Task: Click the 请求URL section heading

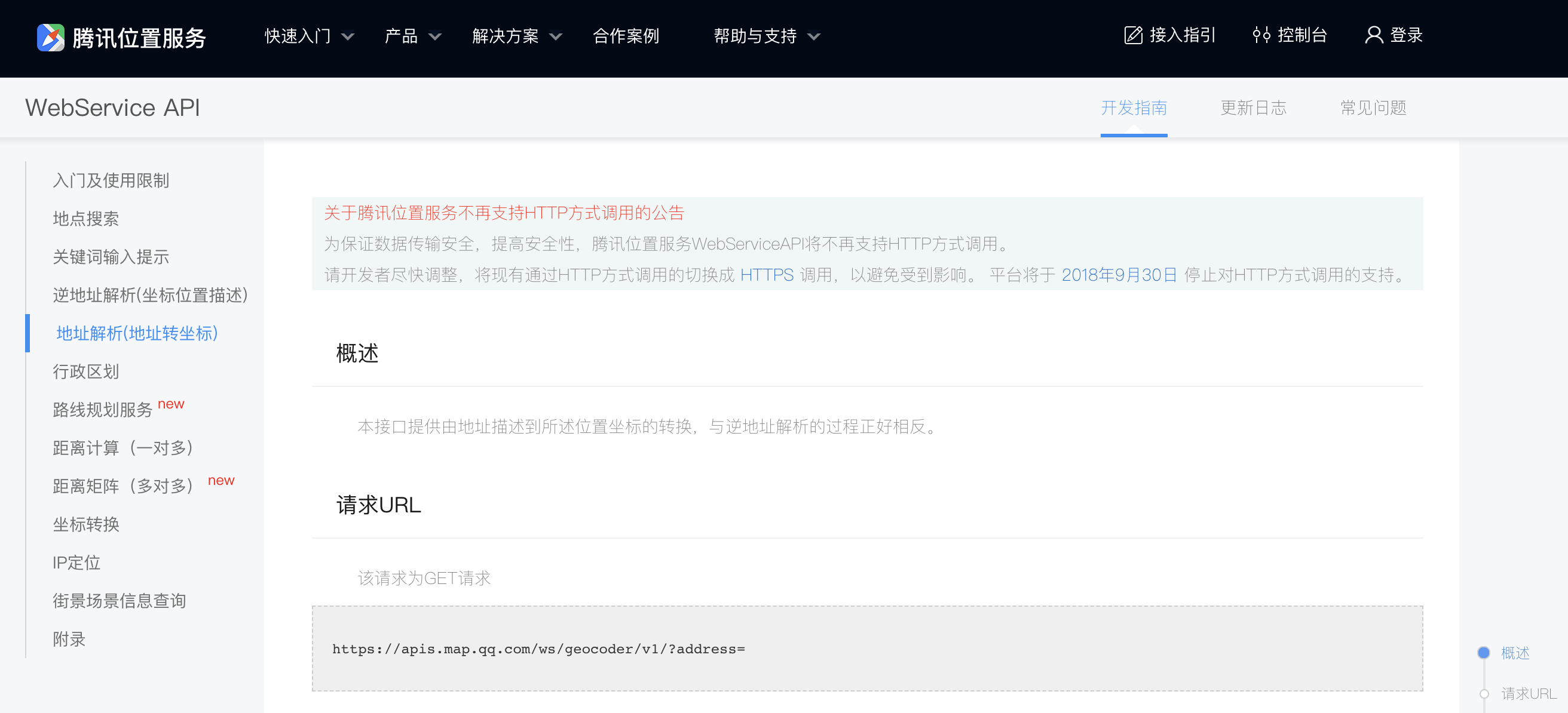Action: pyautogui.click(x=379, y=505)
